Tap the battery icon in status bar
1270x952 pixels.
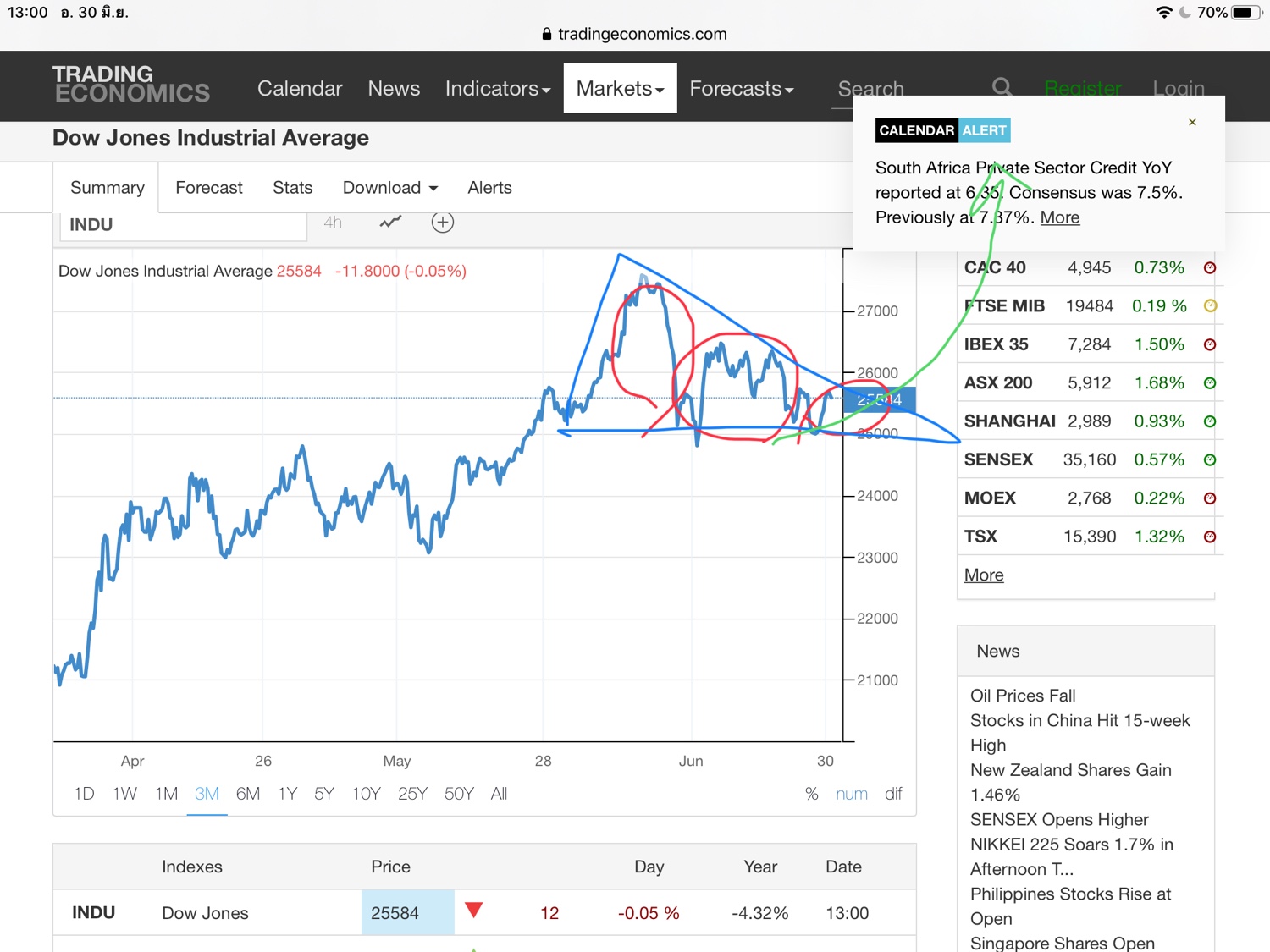click(1246, 13)
